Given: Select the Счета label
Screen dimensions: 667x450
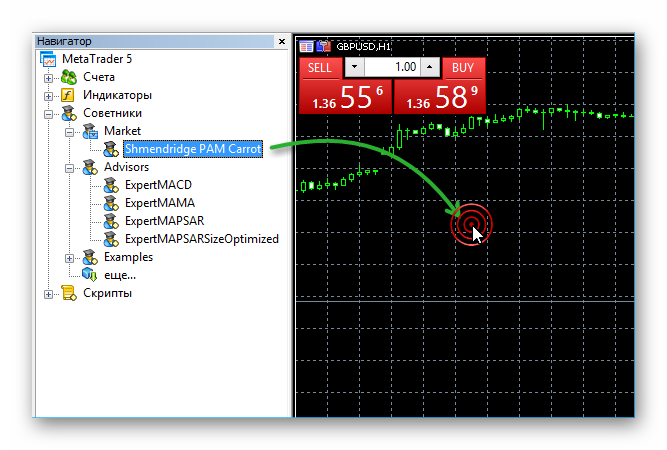Looking at the screenshot, I should (x=99, y=77).
